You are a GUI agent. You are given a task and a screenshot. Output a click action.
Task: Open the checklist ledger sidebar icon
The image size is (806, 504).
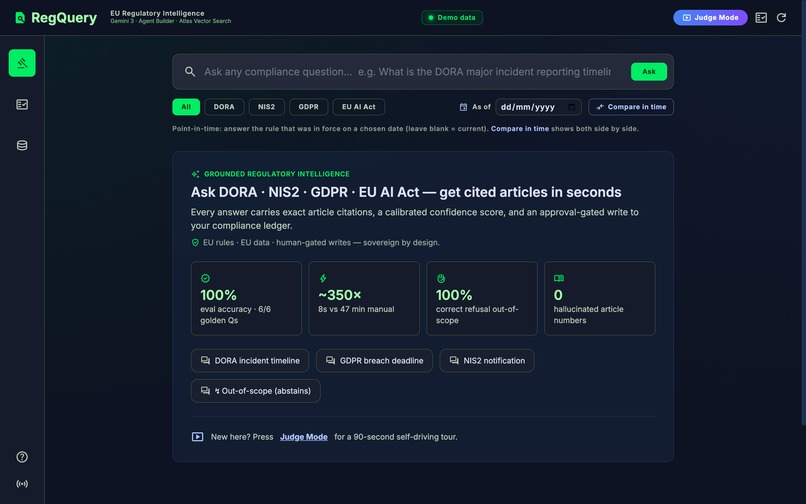pos(22,104)
